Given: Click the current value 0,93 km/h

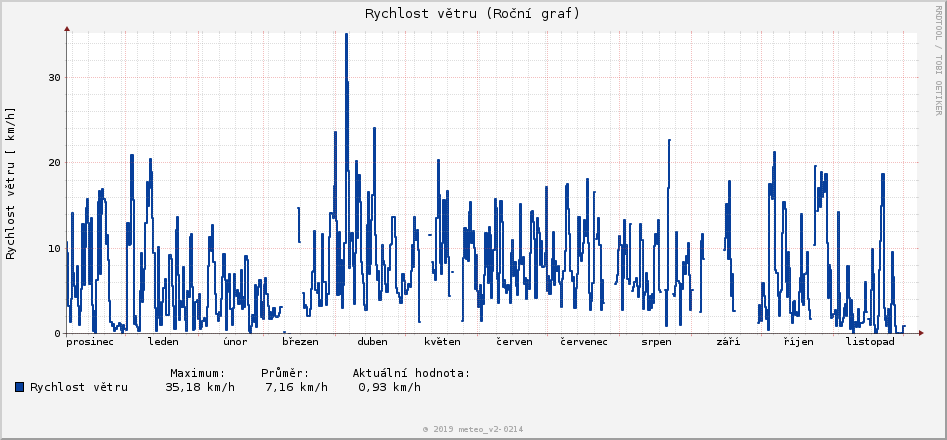Looking at the screenshot, I should tap(389, 387).
